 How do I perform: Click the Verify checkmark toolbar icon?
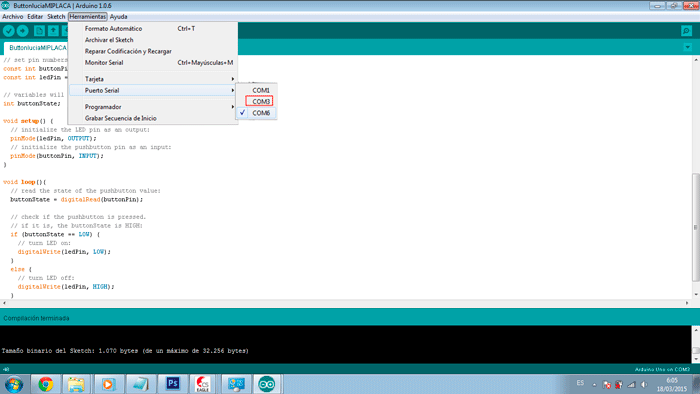pos(8,31)
